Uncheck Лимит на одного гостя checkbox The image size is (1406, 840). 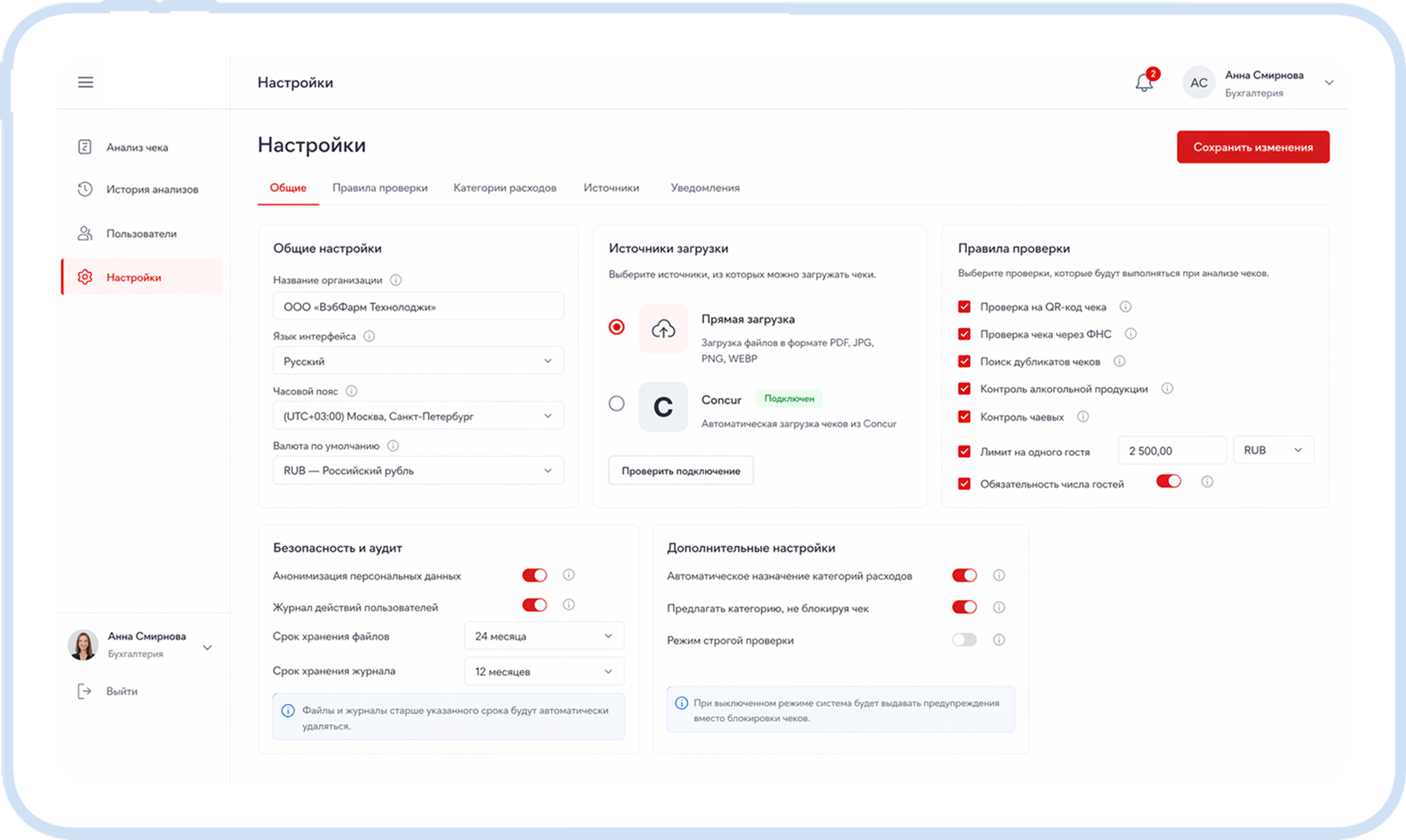(965, 451)
